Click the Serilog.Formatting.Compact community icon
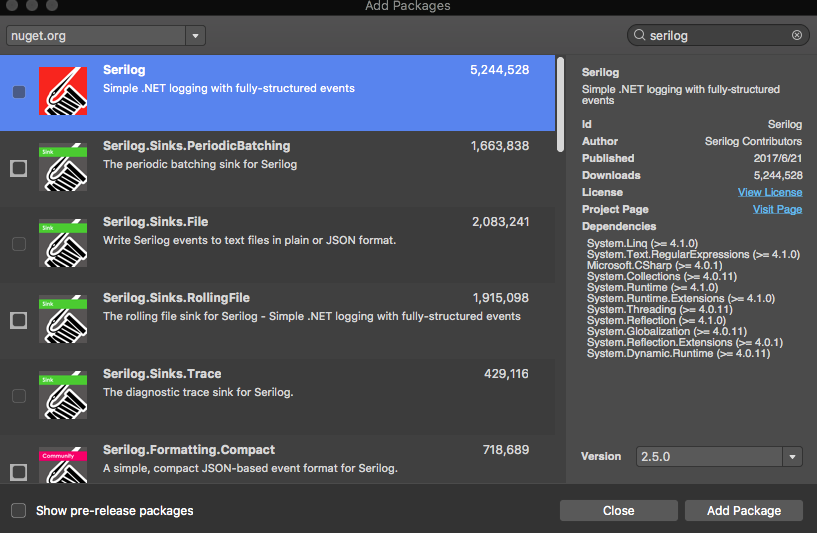817x533 pixels. pos(63,466)
